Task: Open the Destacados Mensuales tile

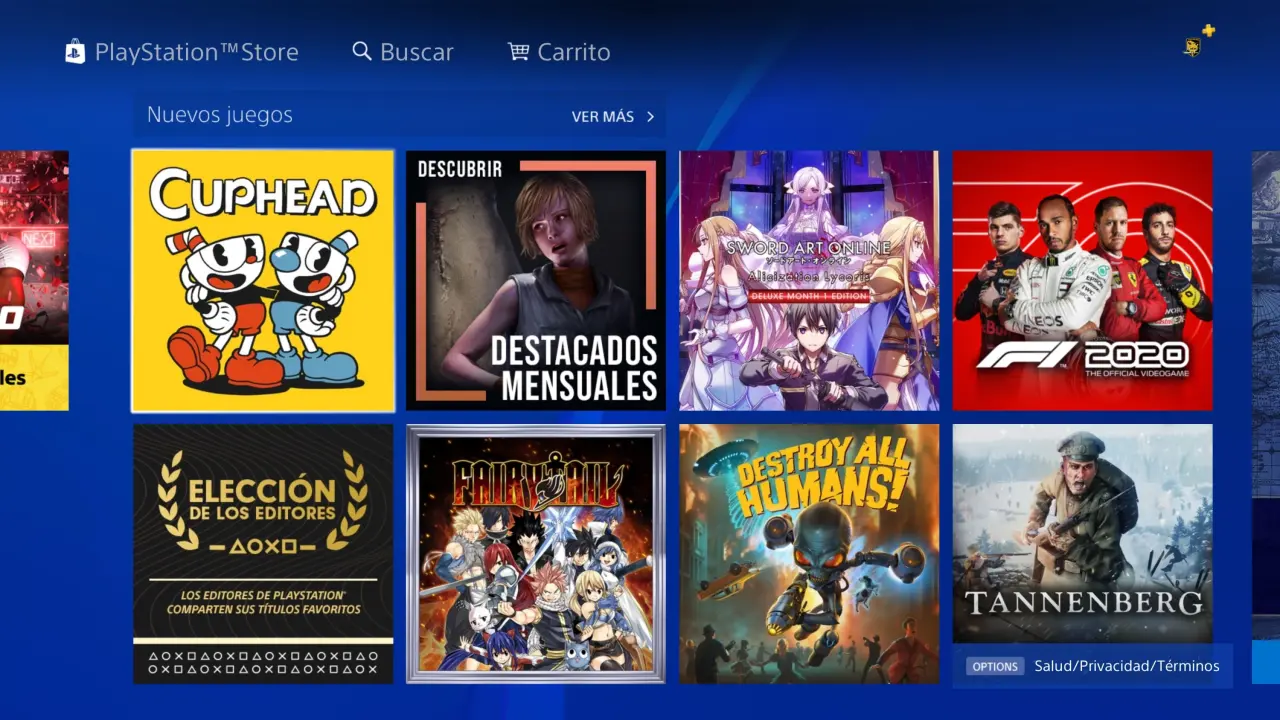Action: point(536,281)
